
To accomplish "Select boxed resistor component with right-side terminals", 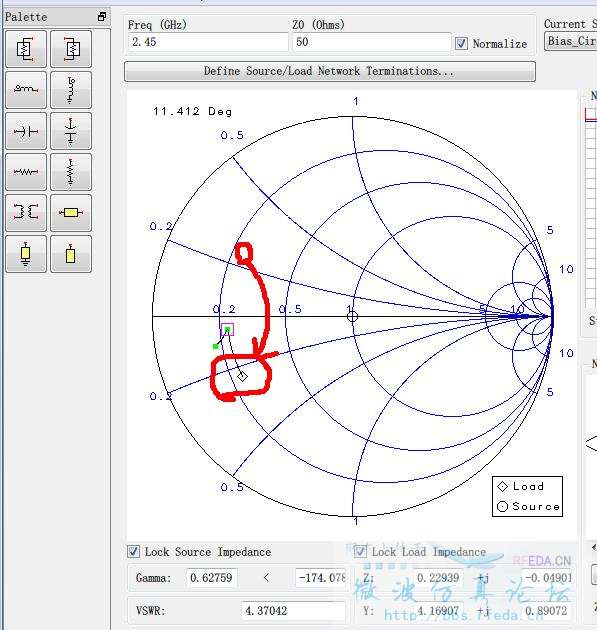I will click(26, 49).
